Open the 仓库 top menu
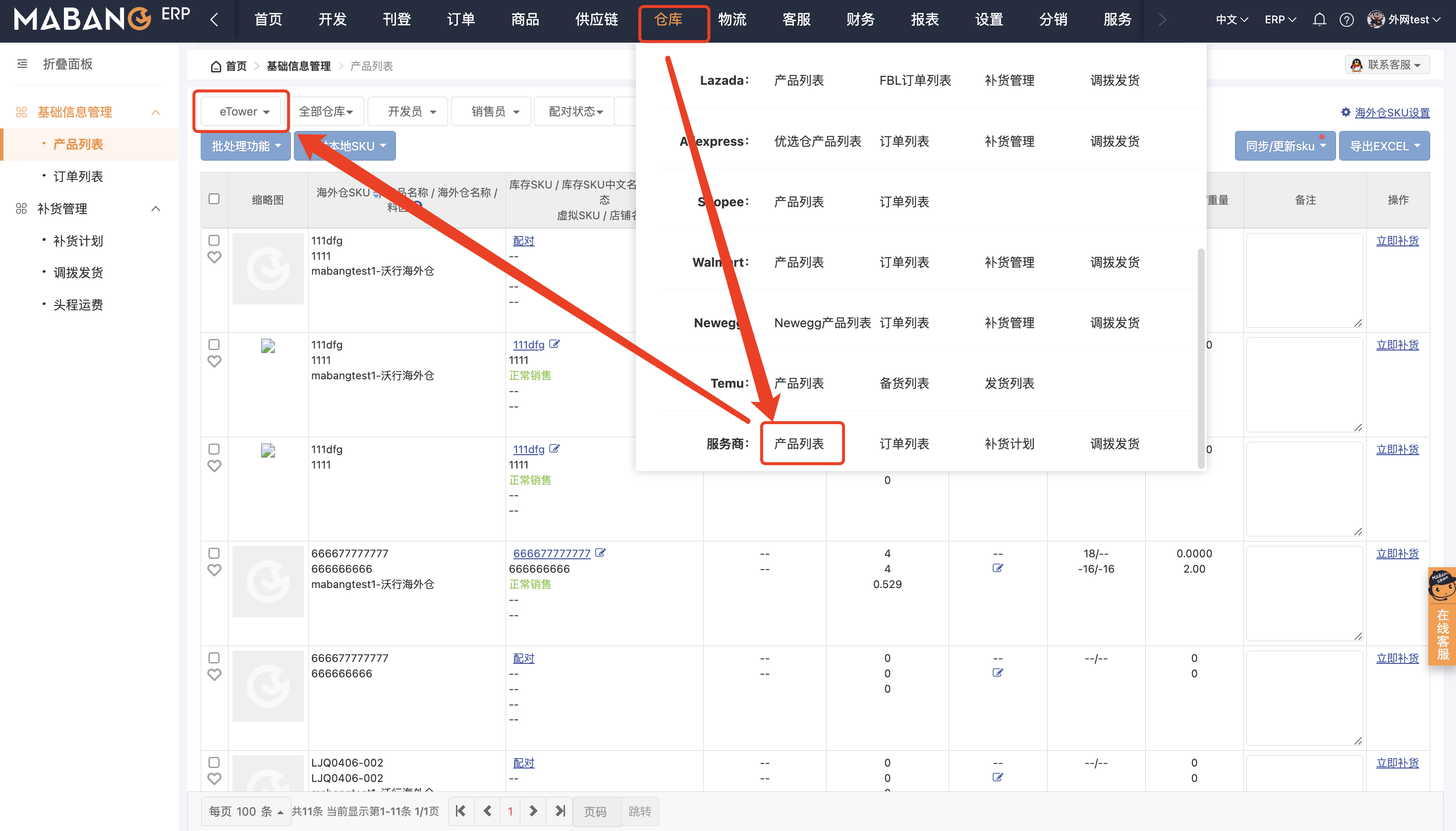The height and width of the screenshot is (831, 1456). pyautogui.click(x=668, y=20)
